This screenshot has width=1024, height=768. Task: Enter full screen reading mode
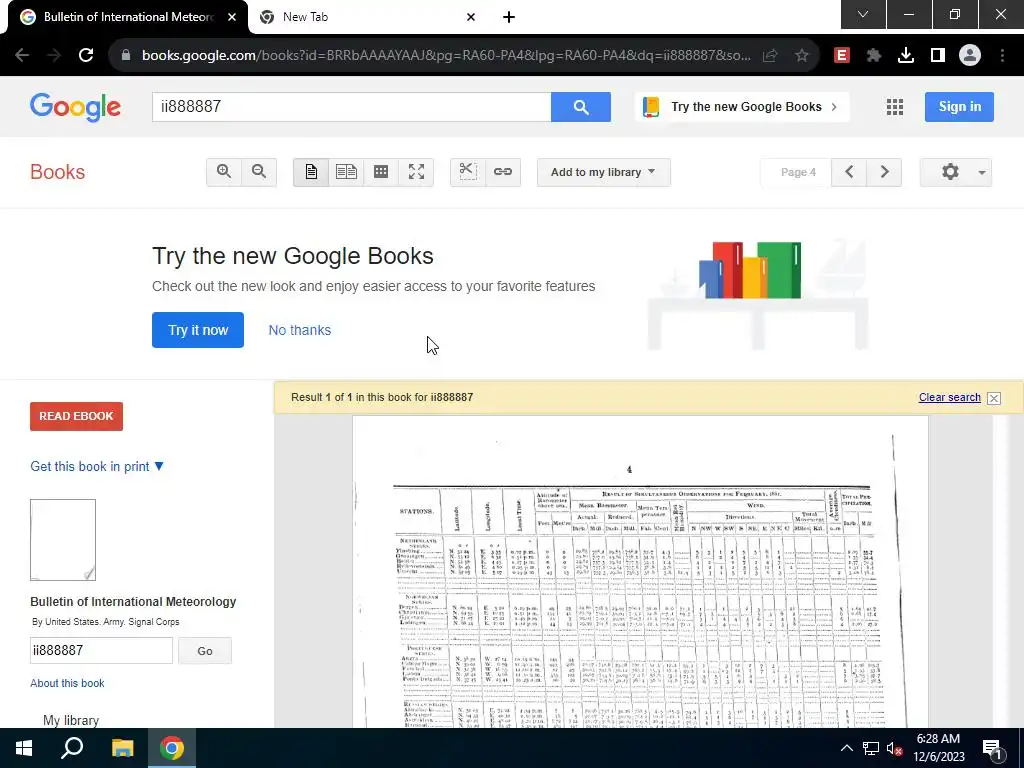[x=417, y=172]
